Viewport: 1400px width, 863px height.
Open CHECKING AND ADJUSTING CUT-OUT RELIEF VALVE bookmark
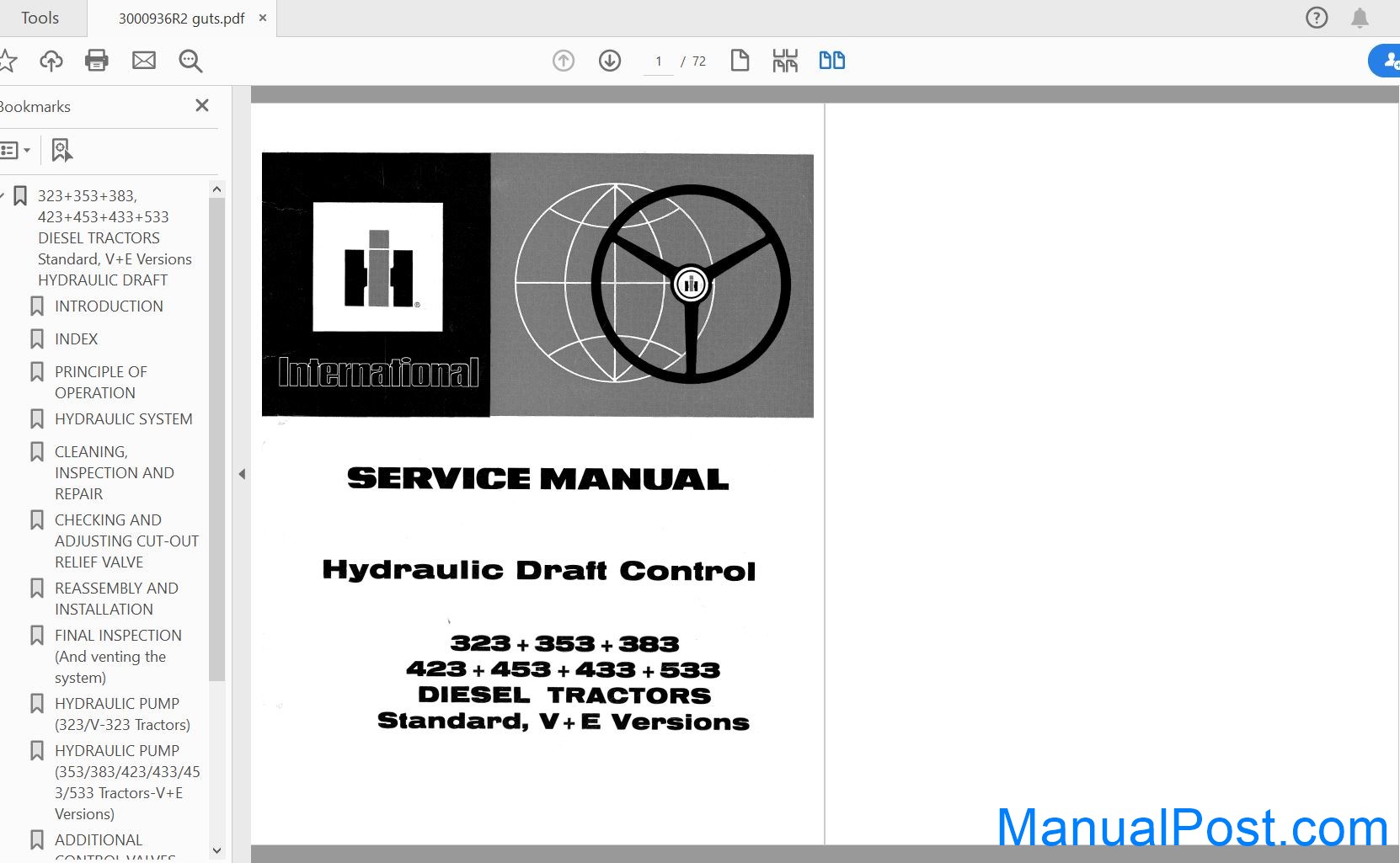click(x=126, y=541)
